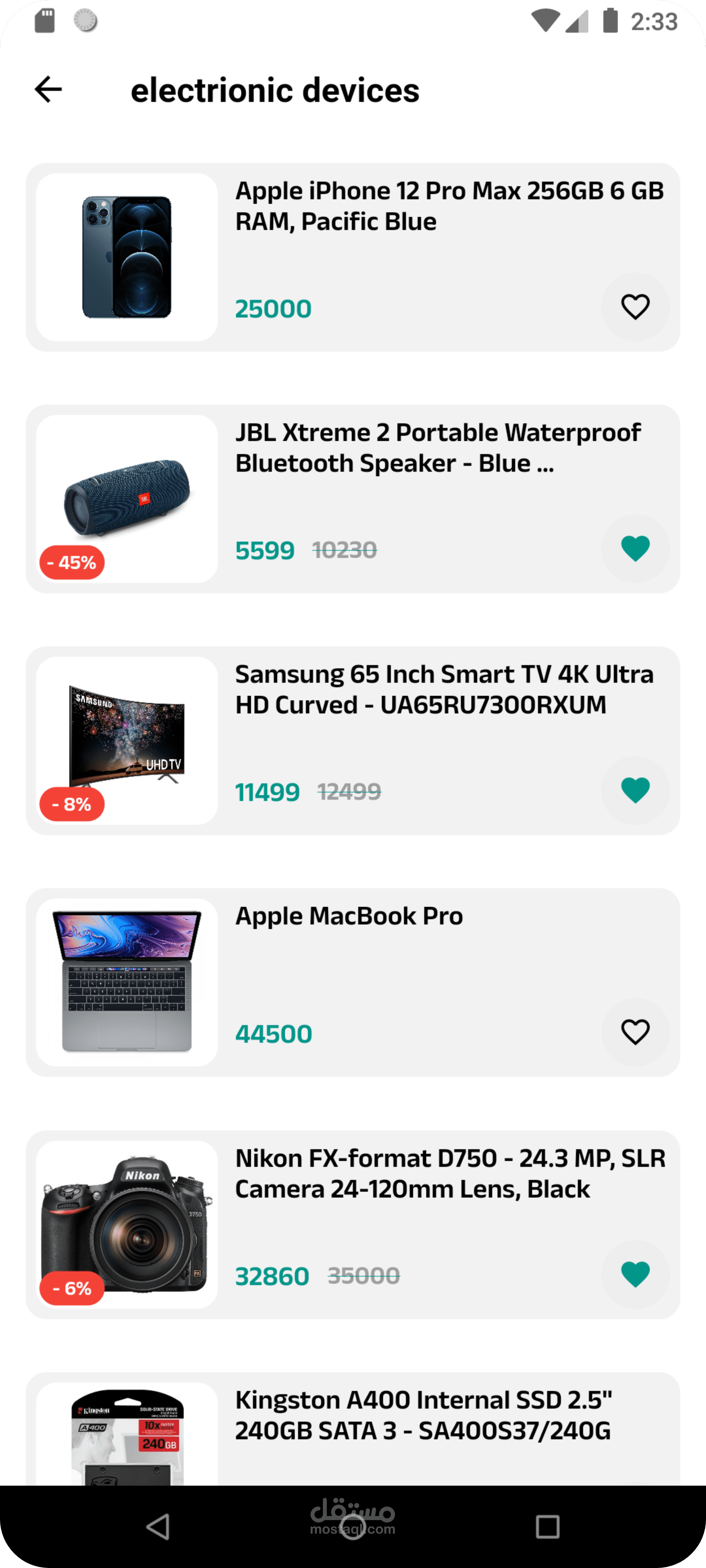This screenshot has width=706, height=1568.
Task: Open the MacBook Pro product photo
Action: [127, 982]
